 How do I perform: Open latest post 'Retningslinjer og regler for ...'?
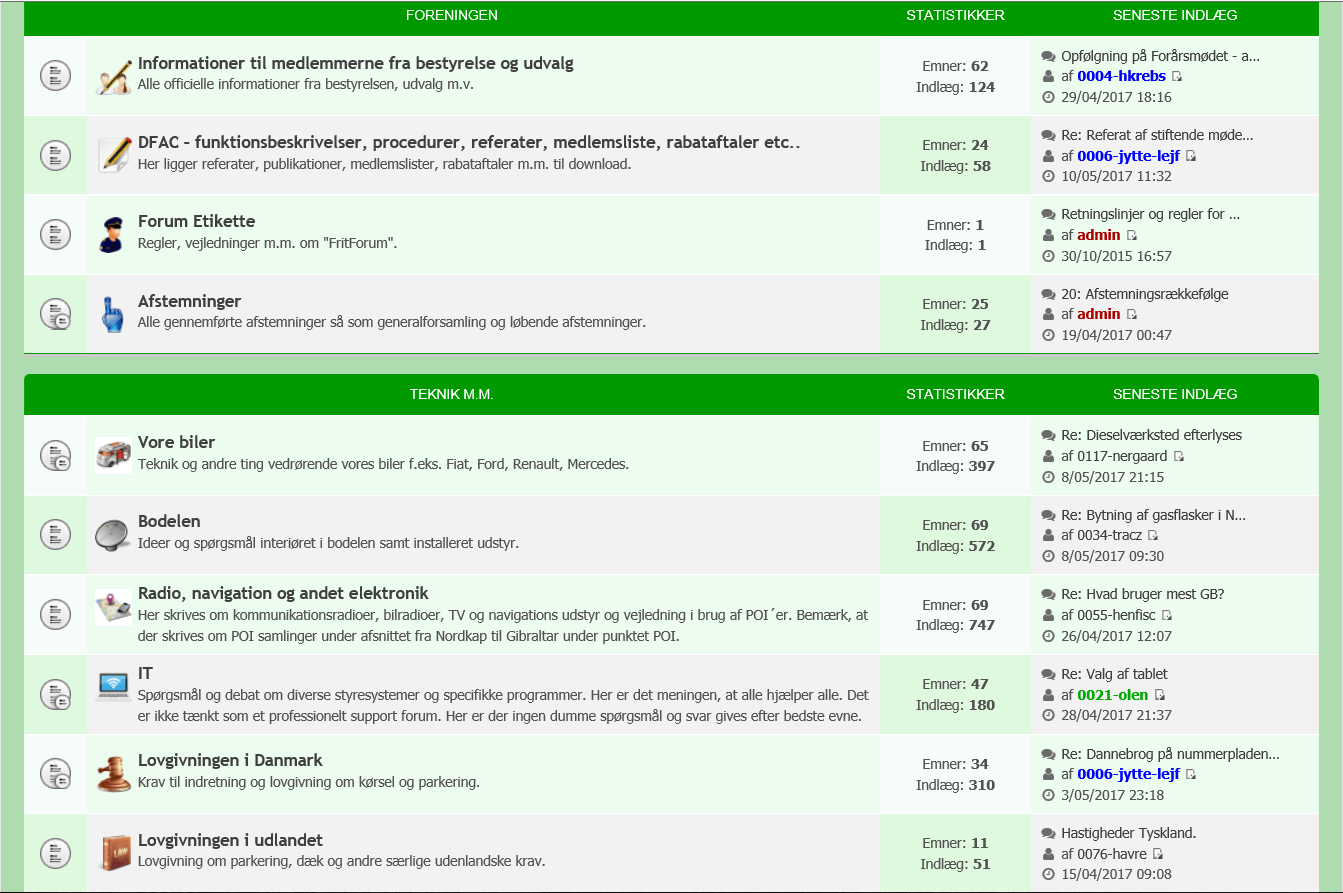(1151, 214)
